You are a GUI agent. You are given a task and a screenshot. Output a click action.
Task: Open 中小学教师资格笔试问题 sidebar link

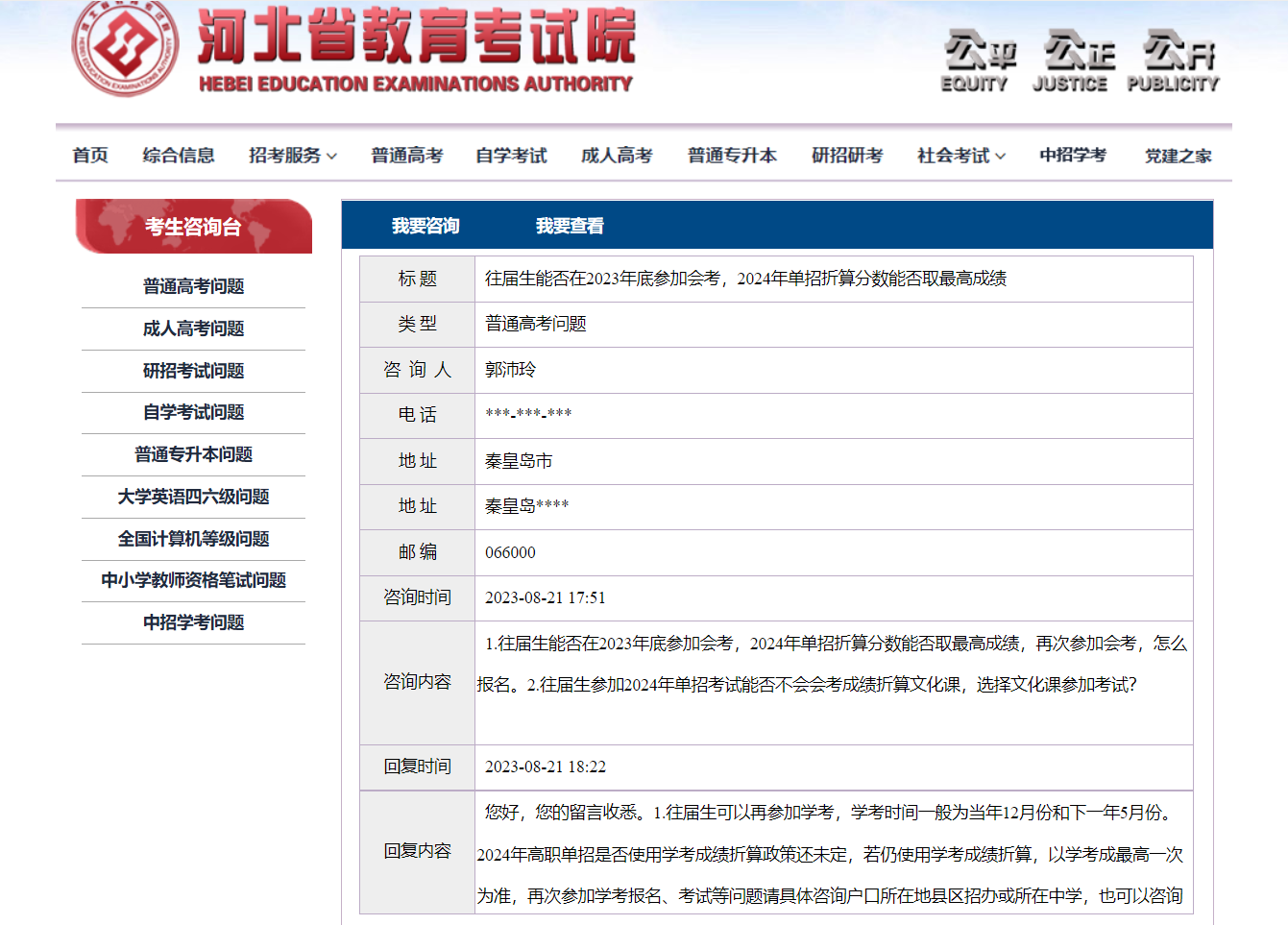[x=193, y=580]
